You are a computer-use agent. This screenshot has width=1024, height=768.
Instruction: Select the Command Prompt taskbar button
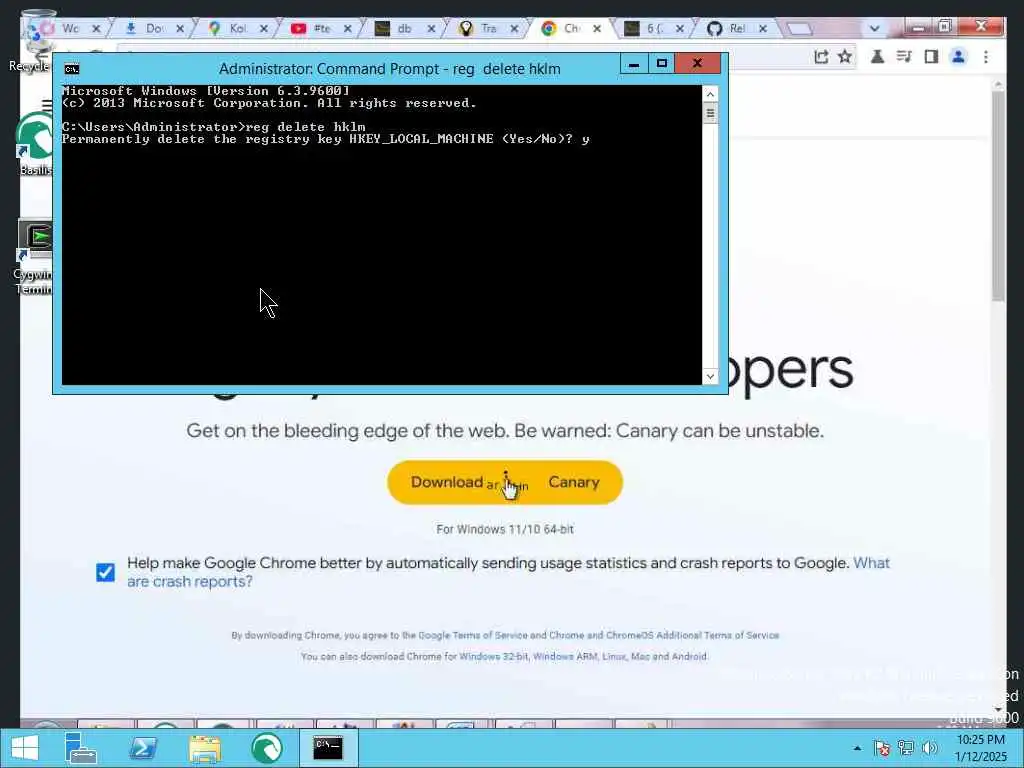click(x=328, y=748)
